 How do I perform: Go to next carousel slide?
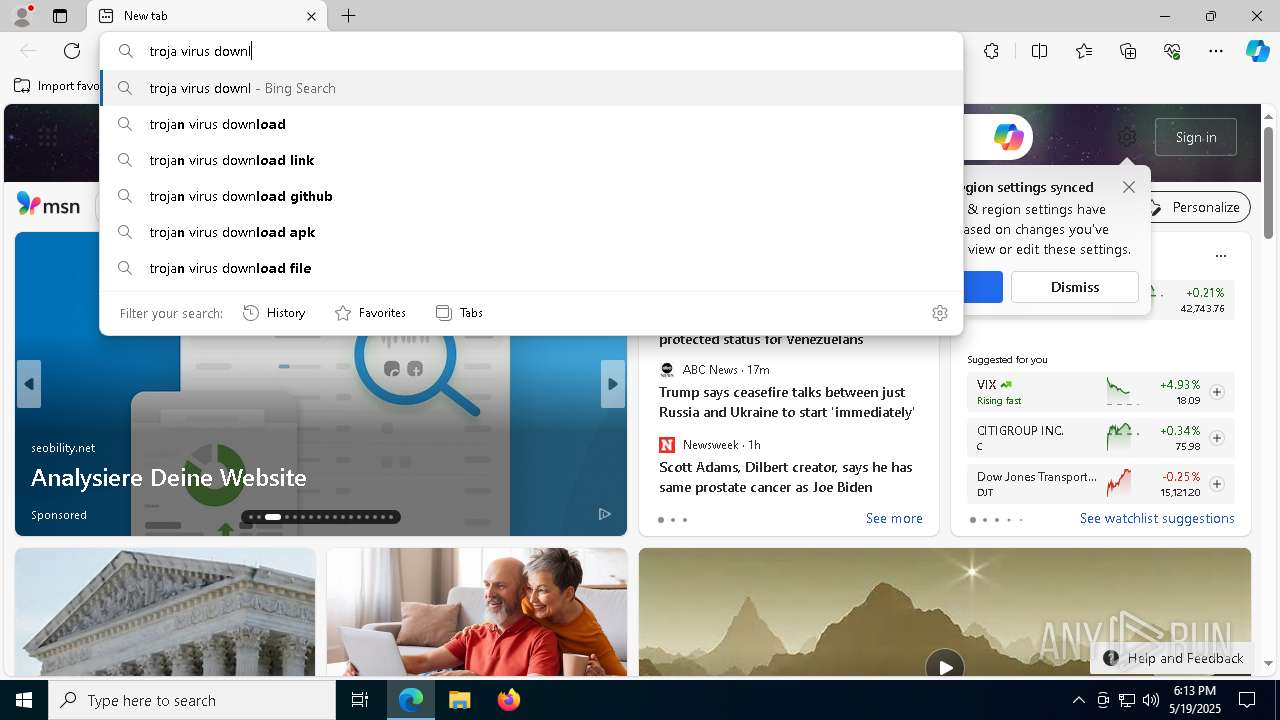[613, 384]
